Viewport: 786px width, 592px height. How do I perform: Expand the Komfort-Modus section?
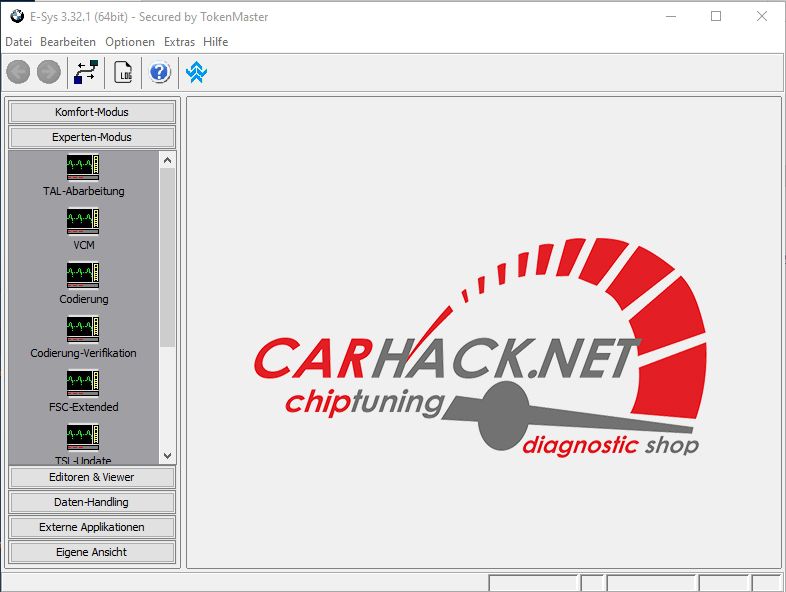[92, 112]
